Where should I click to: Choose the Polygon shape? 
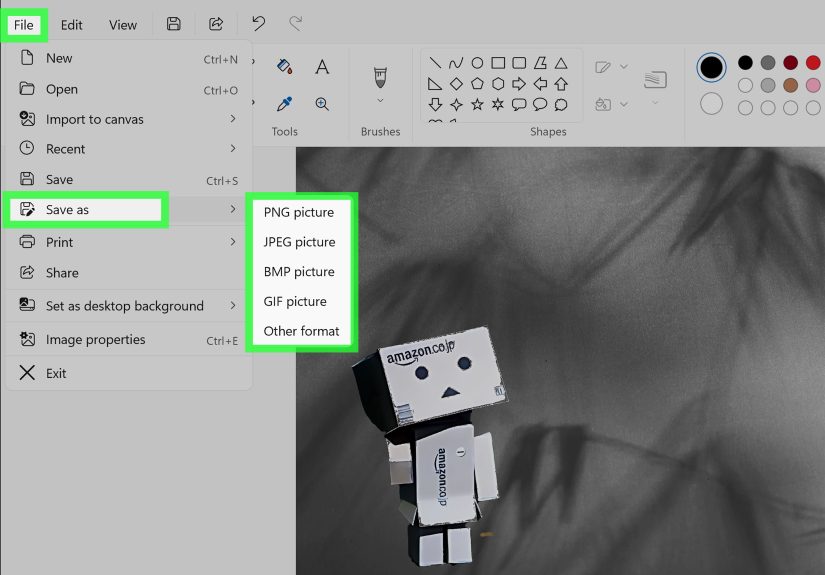540,63
